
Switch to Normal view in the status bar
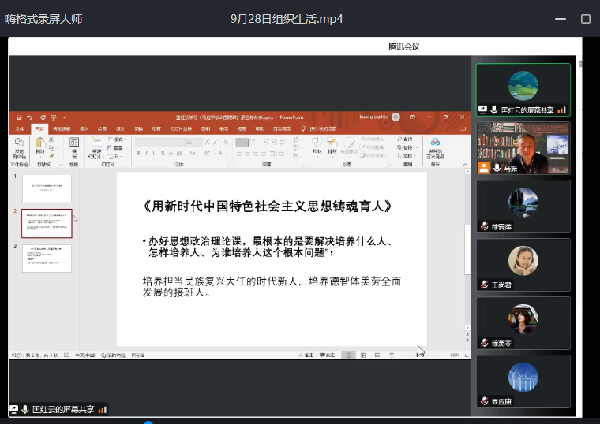tap(347, 355)
